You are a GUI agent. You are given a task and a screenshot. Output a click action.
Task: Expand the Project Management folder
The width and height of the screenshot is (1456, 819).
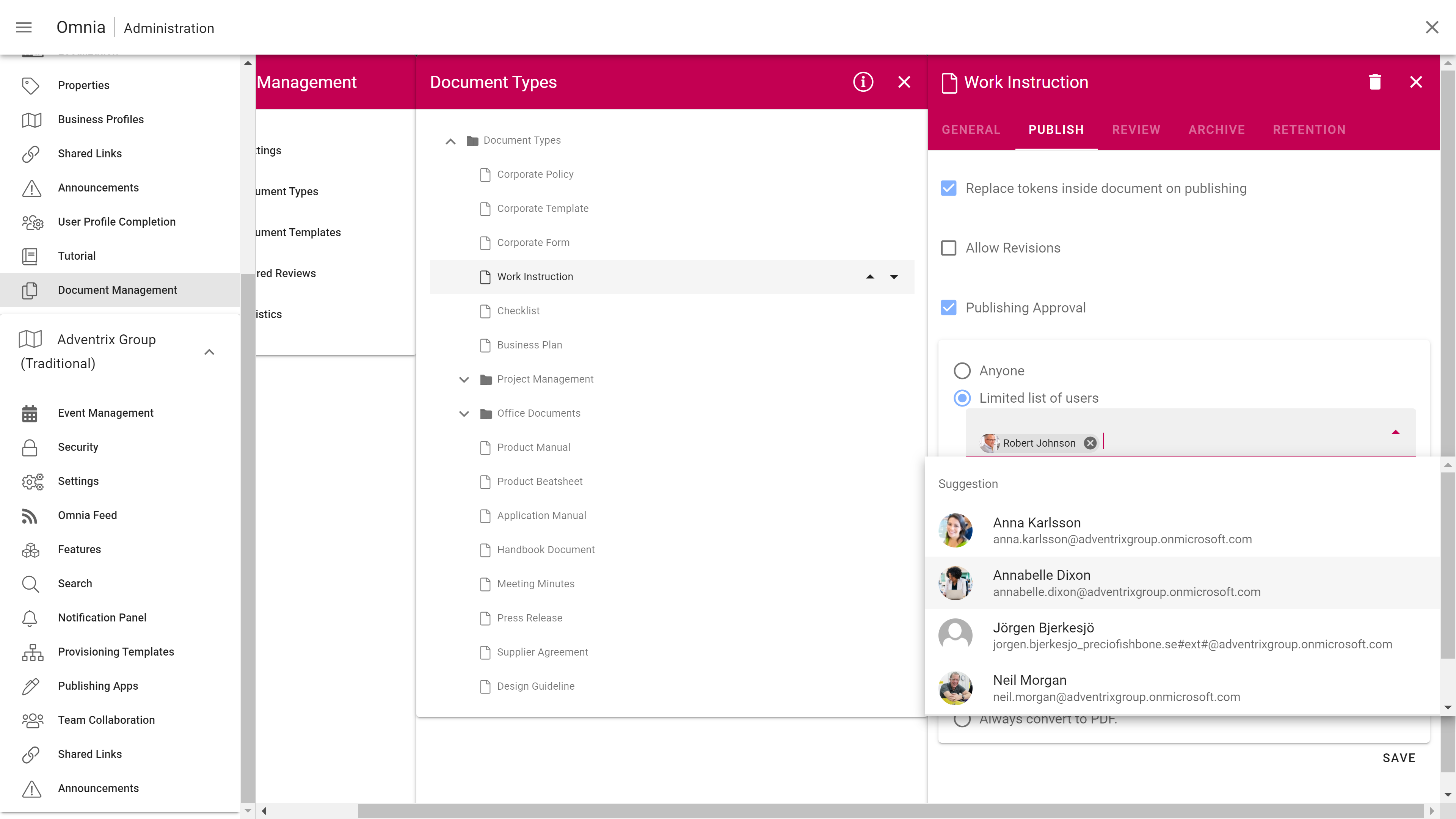pos(464,379)
